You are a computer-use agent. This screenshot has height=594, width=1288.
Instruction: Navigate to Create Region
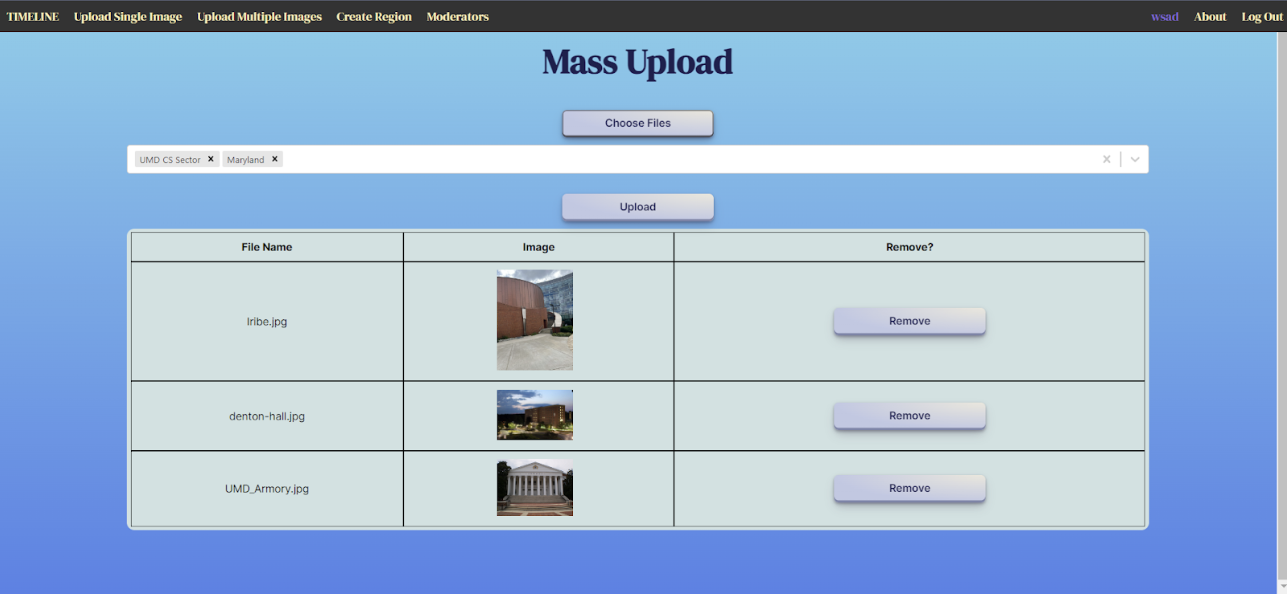[x=374, y=17]
